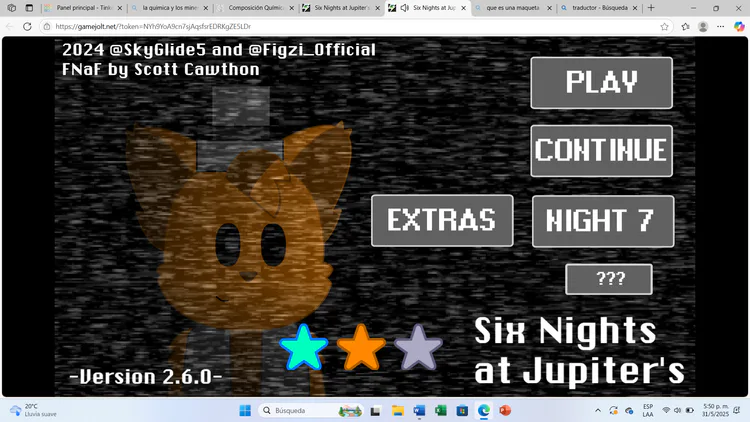Click the orange star
The width and height of the screenshot is (750, 422).
[361, 348]
